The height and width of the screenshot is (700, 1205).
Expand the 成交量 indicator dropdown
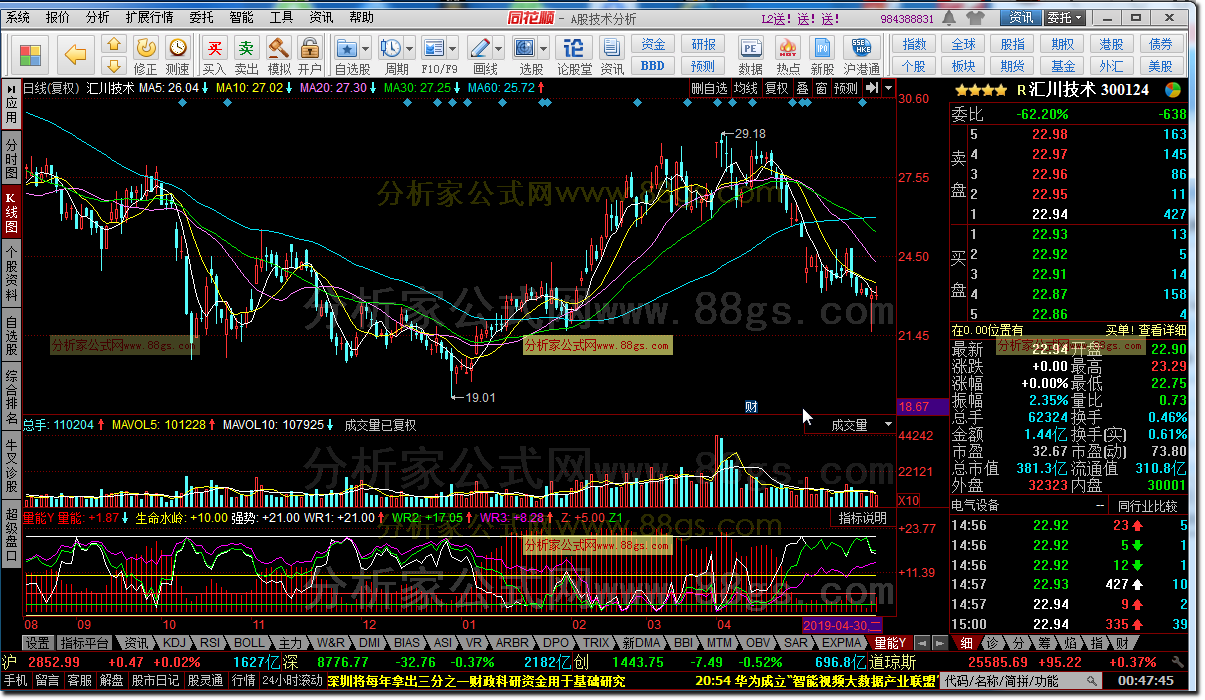point(888,425)
